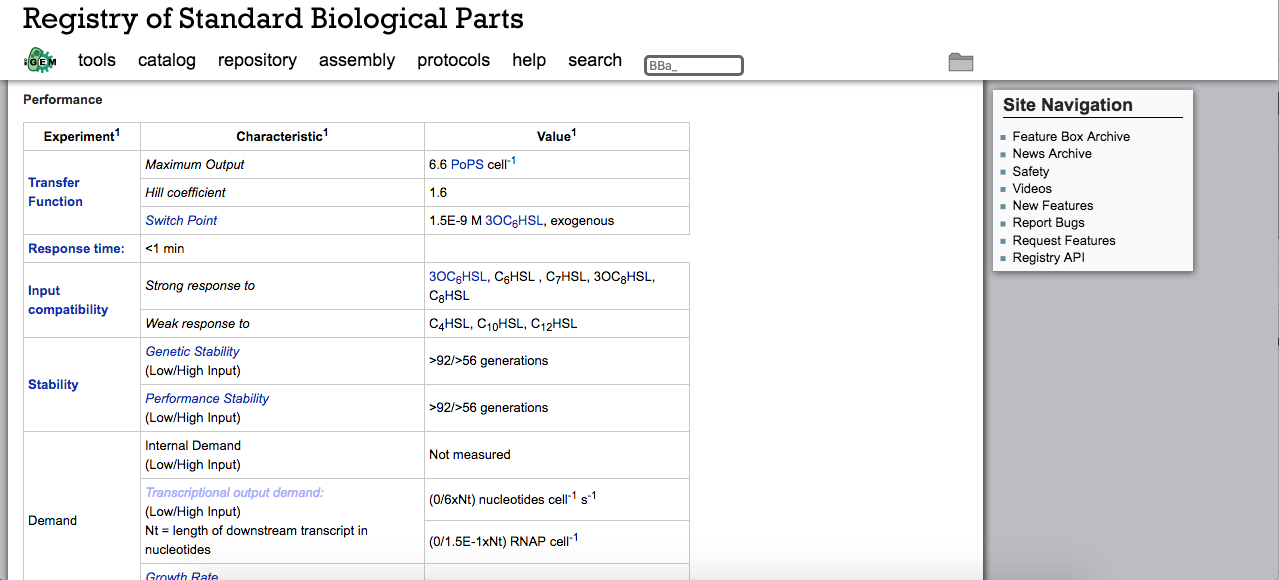Open the folder icon in header
The image size is (1279, 580).
pyautogui.click(x=960, y=62)
